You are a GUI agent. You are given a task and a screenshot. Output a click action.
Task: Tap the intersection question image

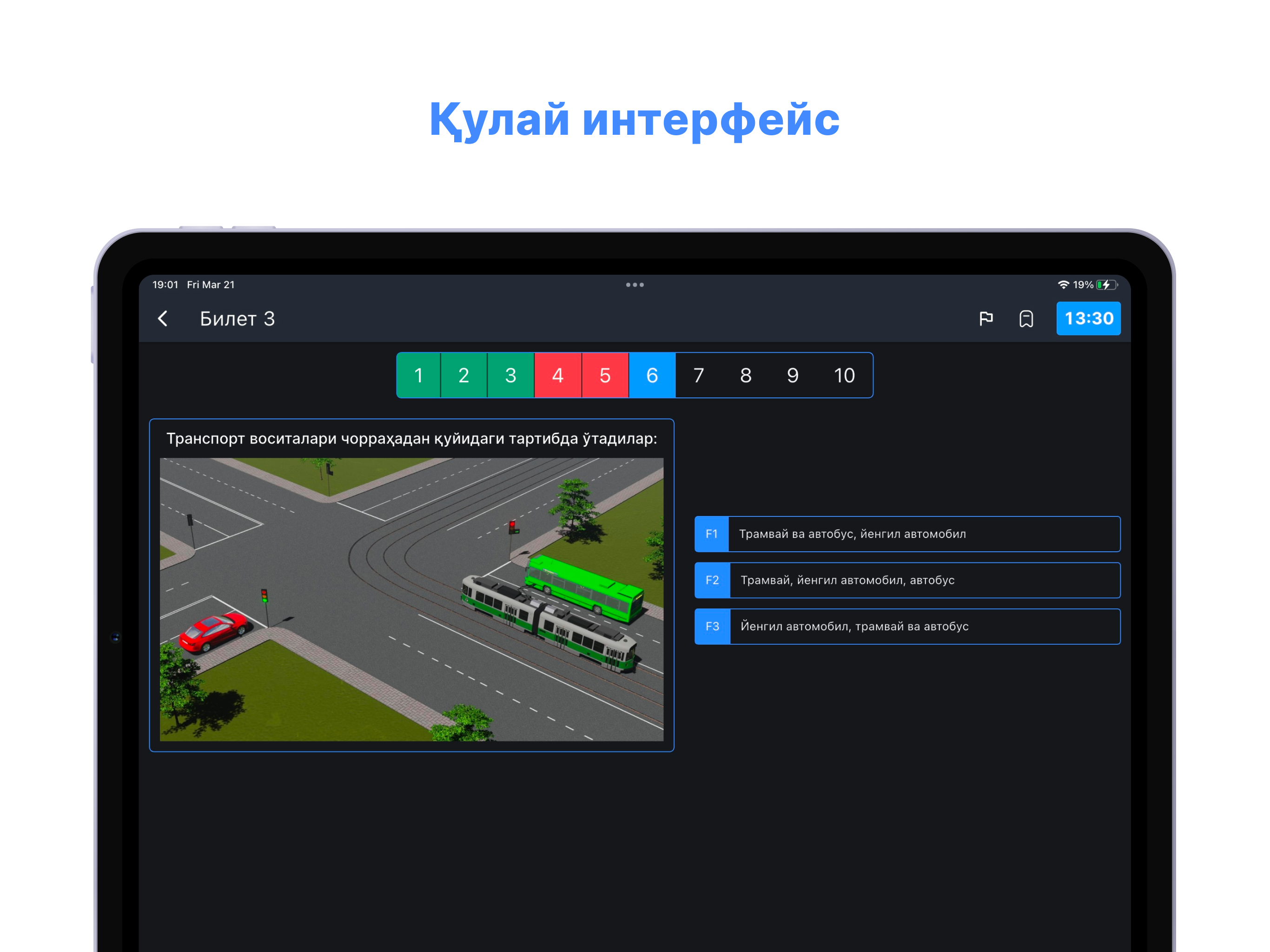pyautogui.click(x=412, y=600)
